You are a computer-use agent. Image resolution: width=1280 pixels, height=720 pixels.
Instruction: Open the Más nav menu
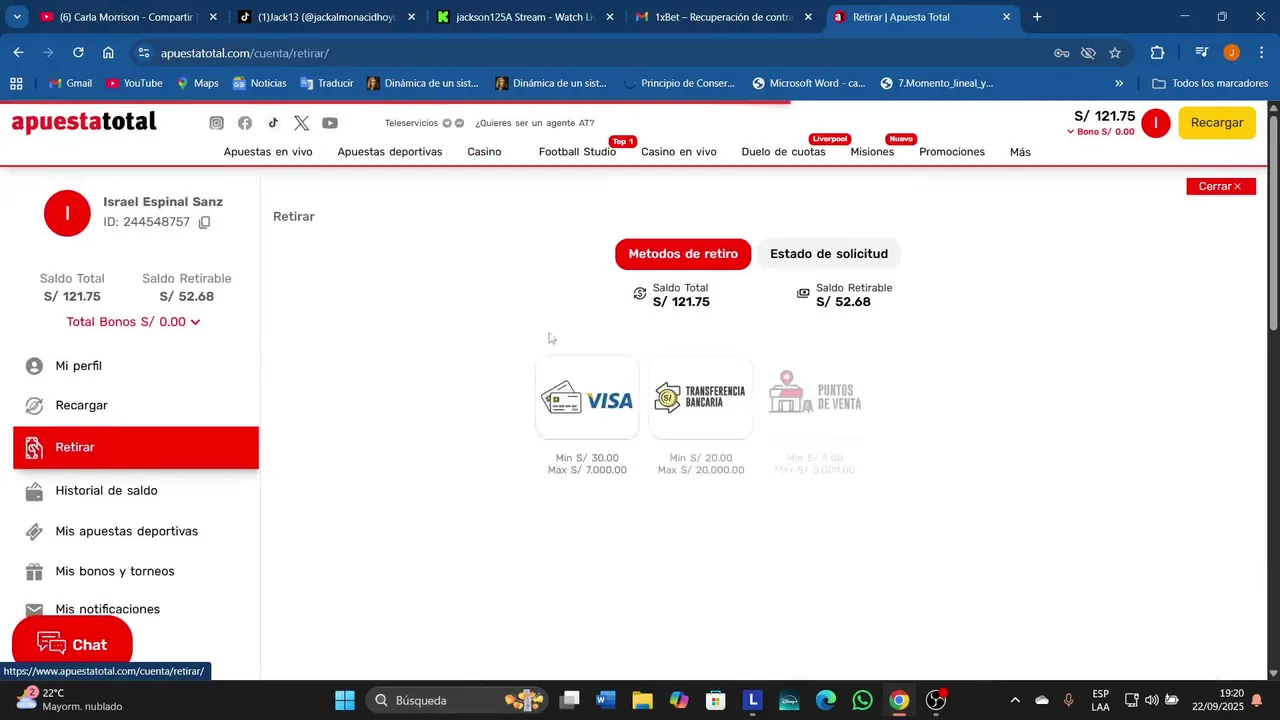[x=1020, y=152]
